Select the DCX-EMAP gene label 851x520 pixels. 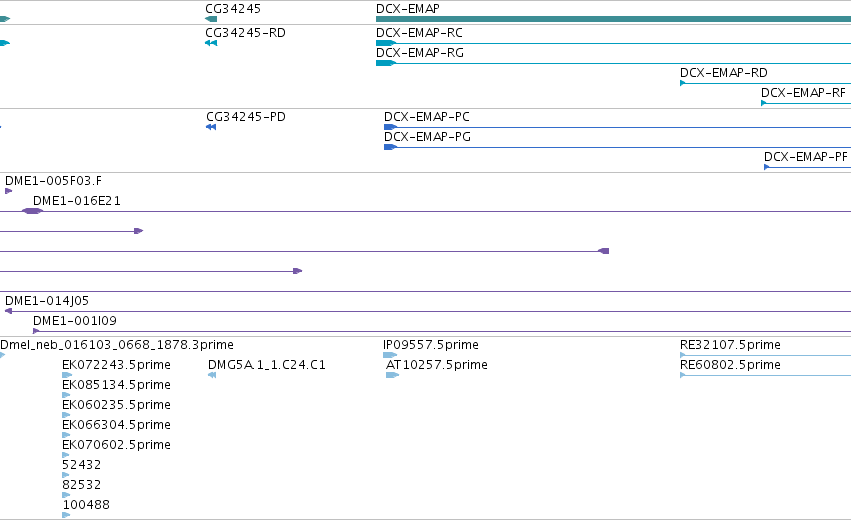(x=408, y=9)
